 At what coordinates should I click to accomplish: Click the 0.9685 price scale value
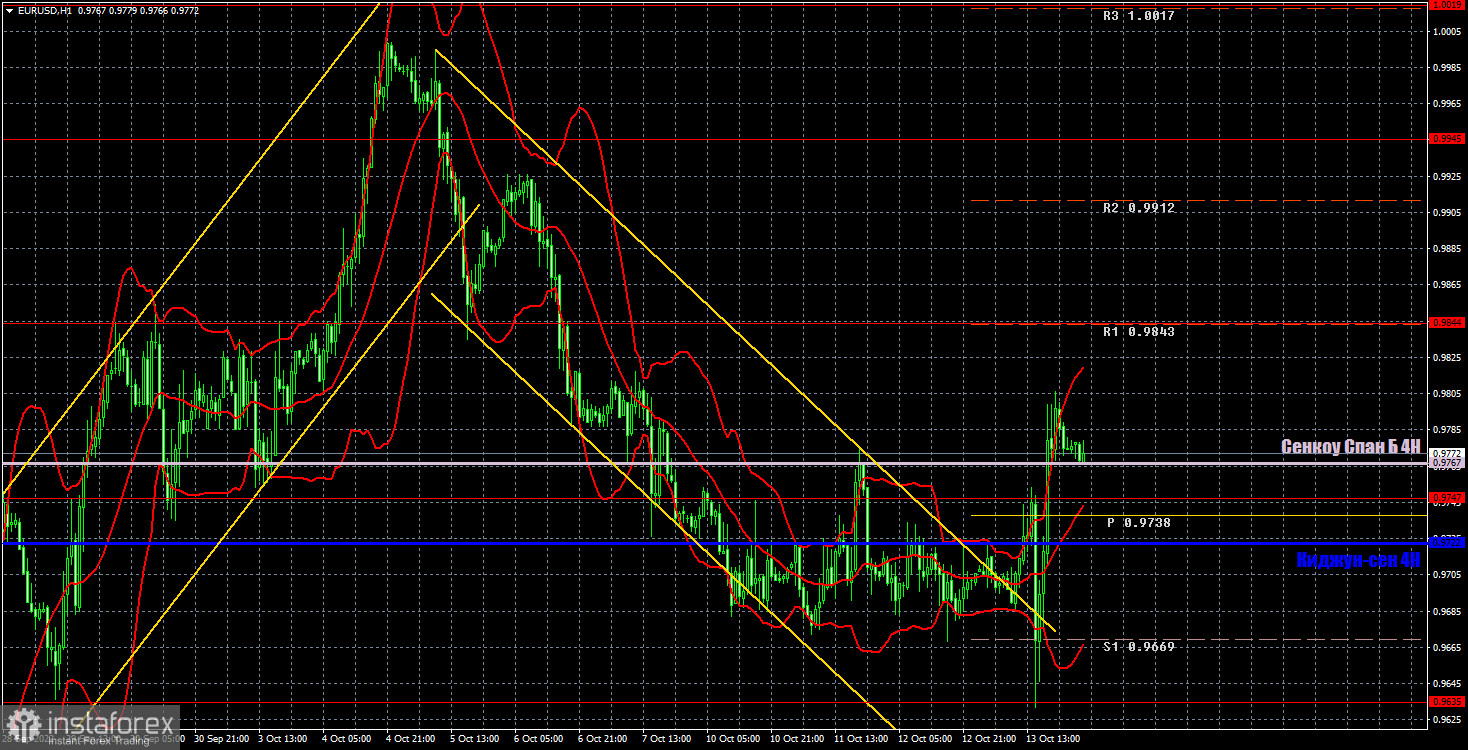pyautogui.click(x=1448, y=611)
